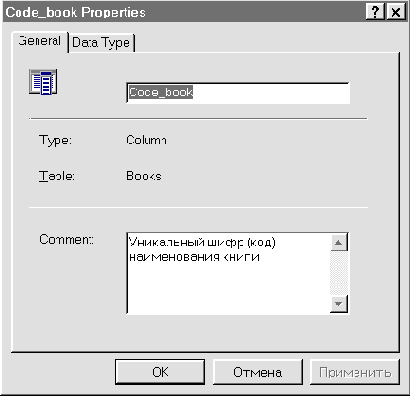Click the Code_book name input field
The width and height of the screenshot is (410, 396).
[x=238, y=93]
